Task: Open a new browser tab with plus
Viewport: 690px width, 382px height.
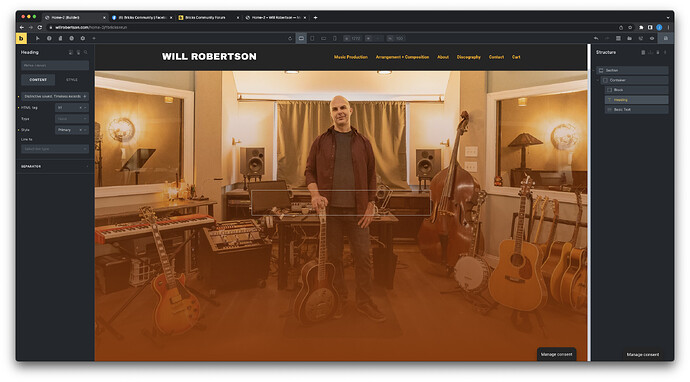Action: tap(316, 18)
